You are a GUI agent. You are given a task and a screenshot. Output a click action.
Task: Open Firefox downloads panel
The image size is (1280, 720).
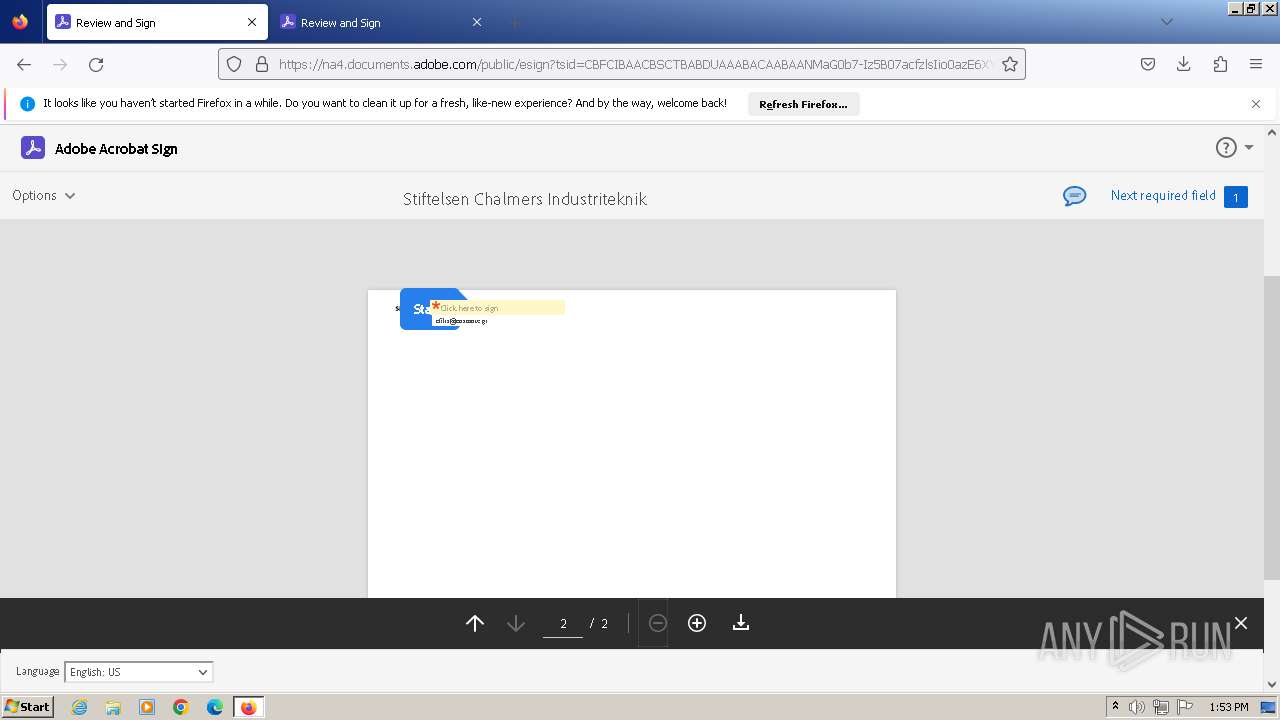point(1184,64)
